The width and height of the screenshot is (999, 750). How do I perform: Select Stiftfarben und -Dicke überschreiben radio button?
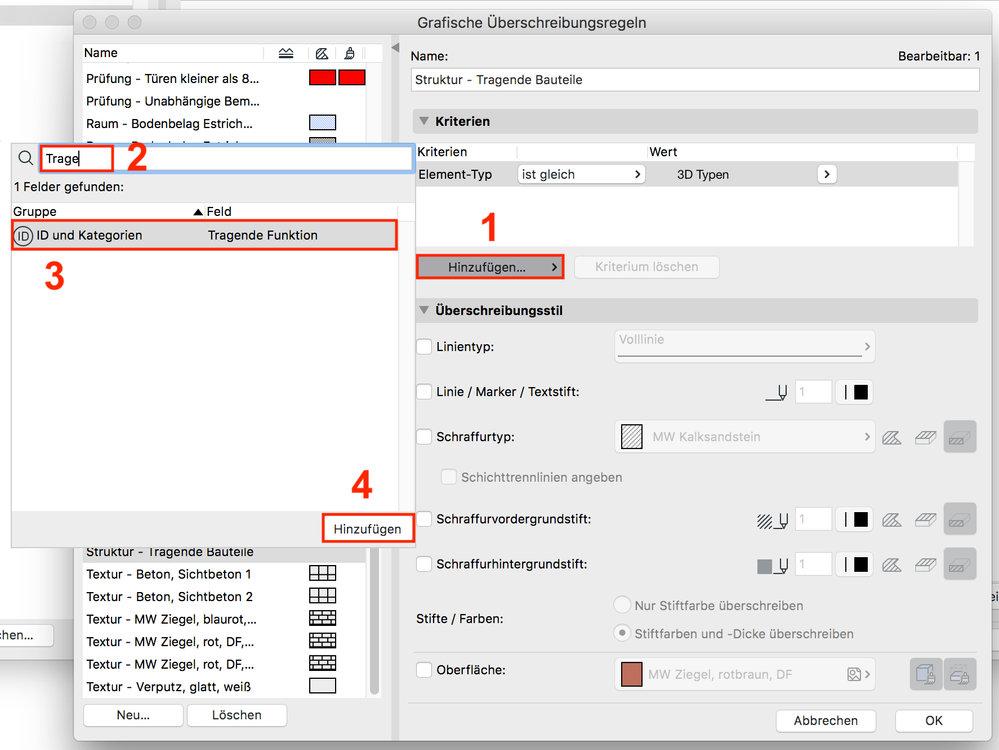(622, 633)
